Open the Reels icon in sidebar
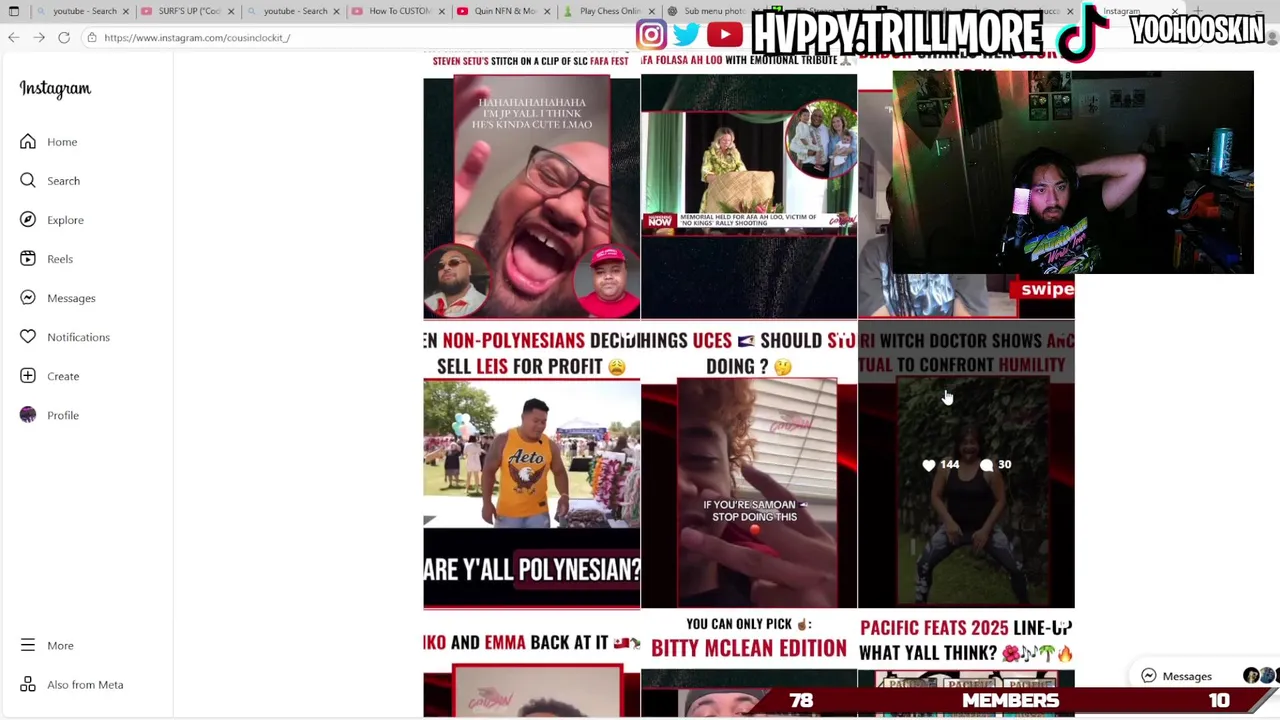Screen dimensions: 1280x720 28,259
